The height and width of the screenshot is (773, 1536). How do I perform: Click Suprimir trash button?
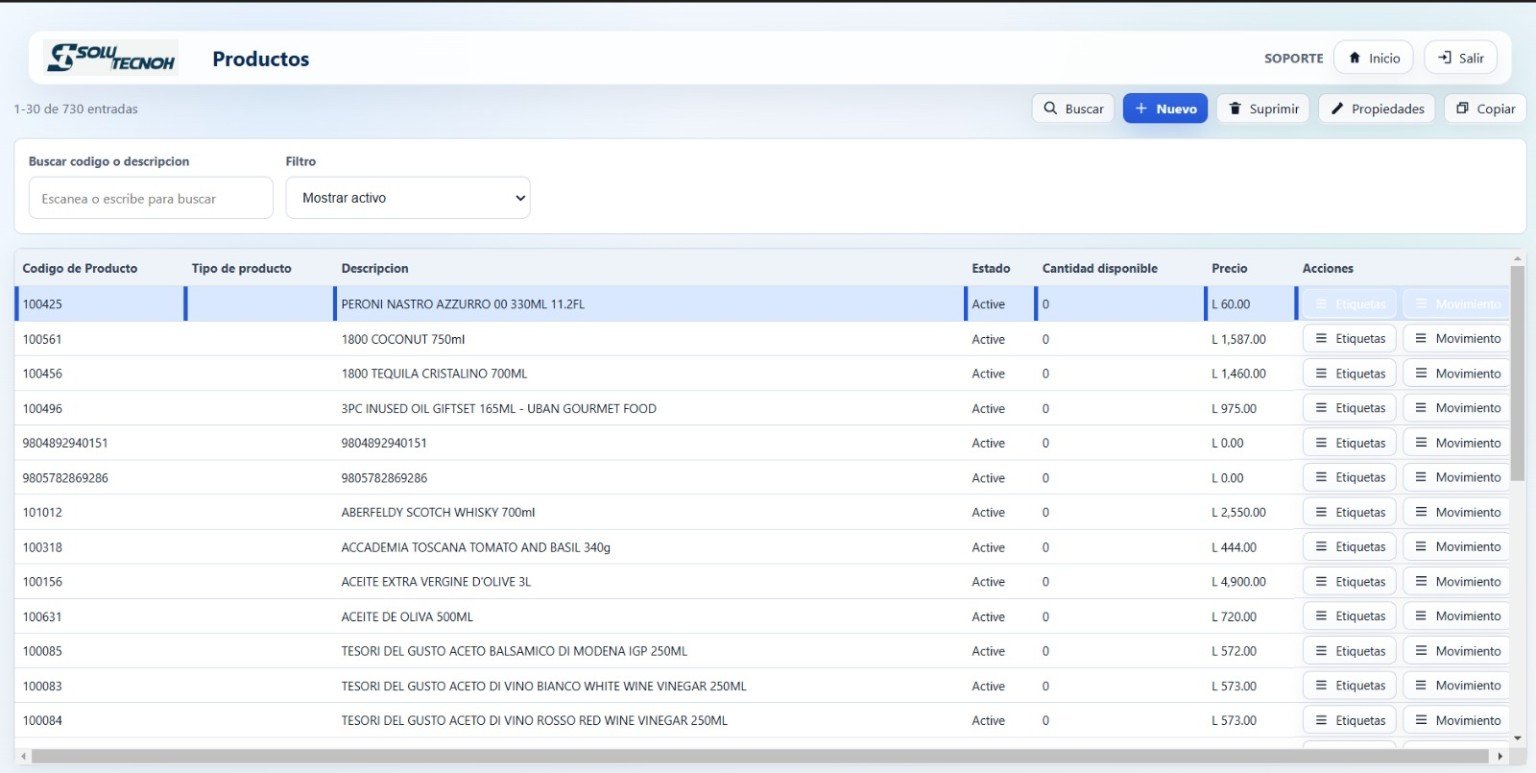[x=1263, y=108]
